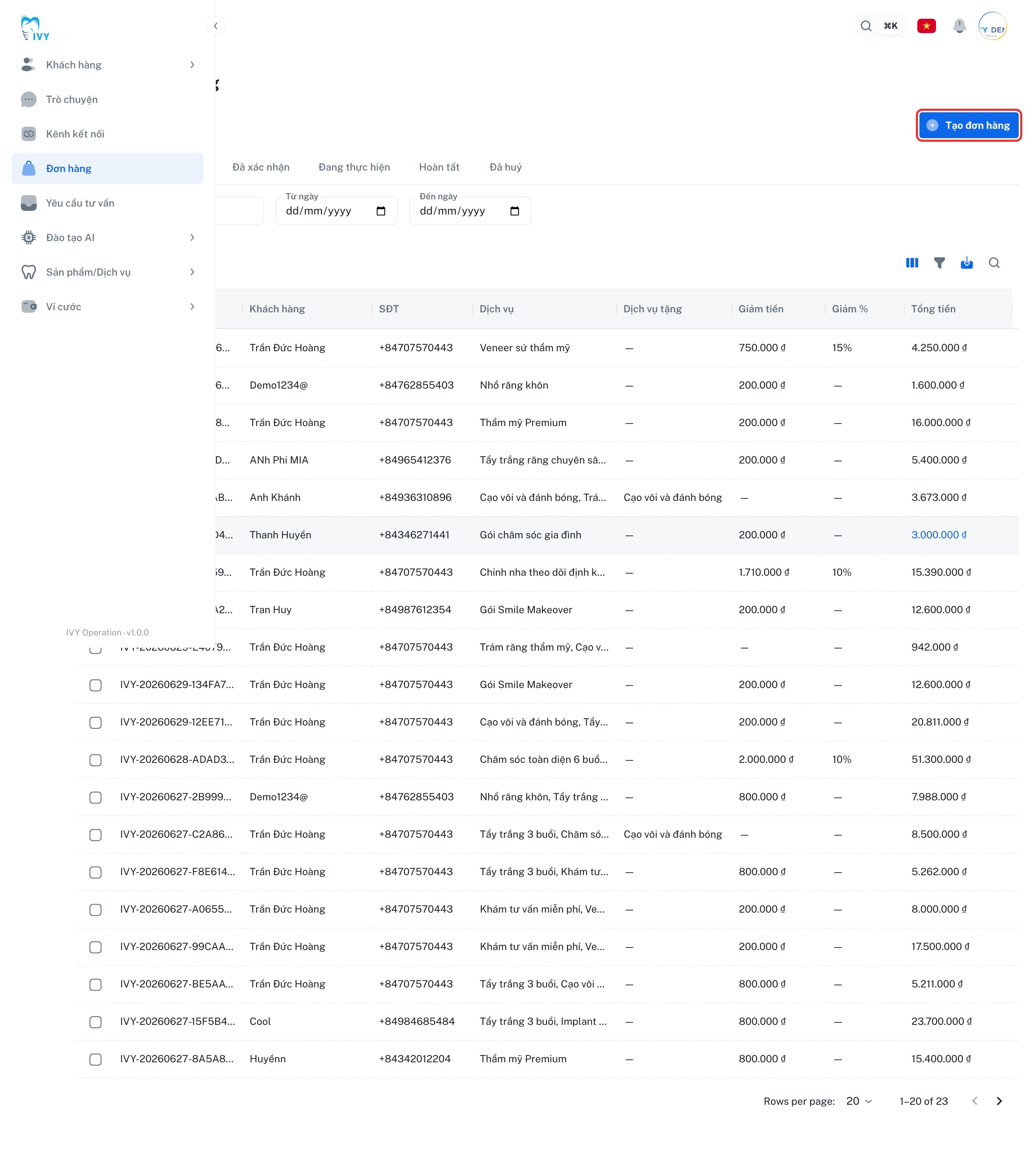The height and width of the screenshot is (1153, 1036).
Task: Click the export download icon above the table
Action: (x=967, y=262)
